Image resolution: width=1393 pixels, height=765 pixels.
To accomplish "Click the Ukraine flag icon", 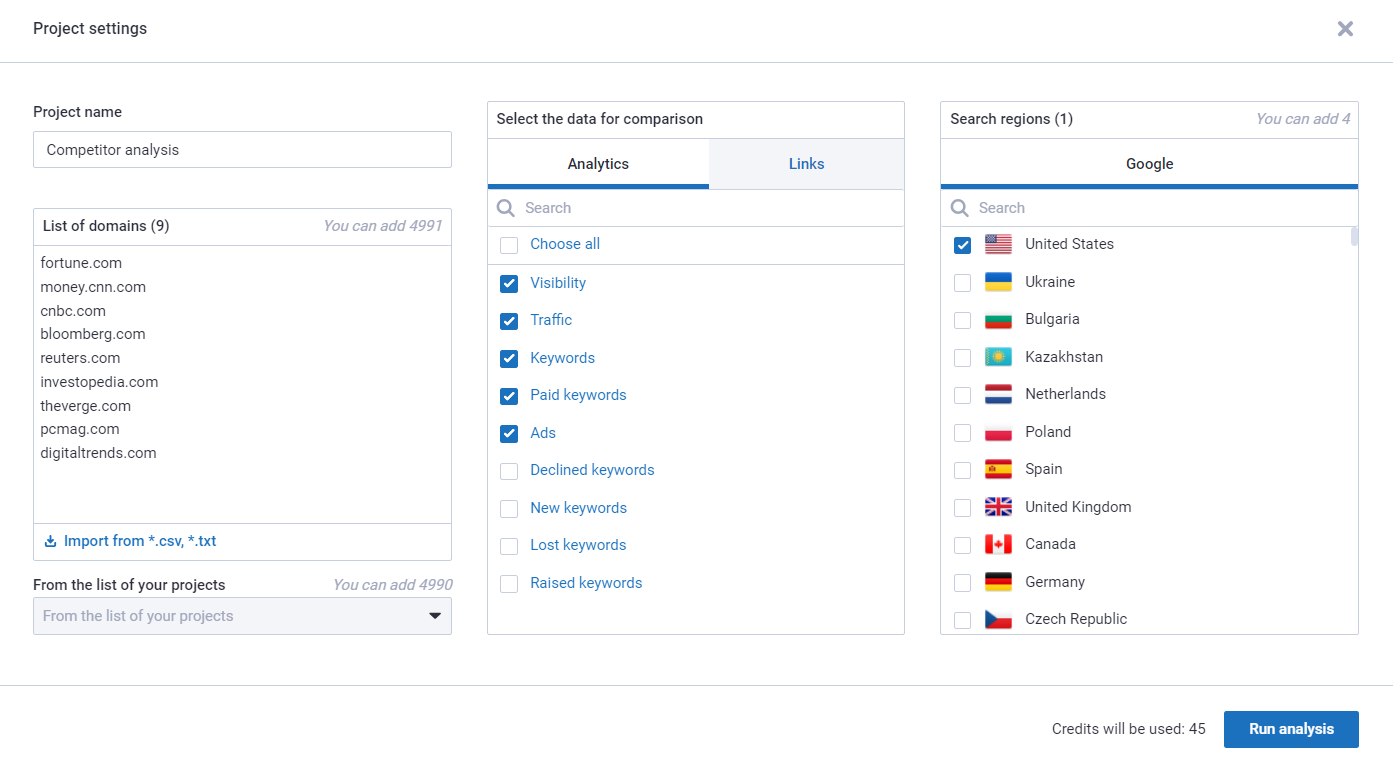I will [998, 282].
